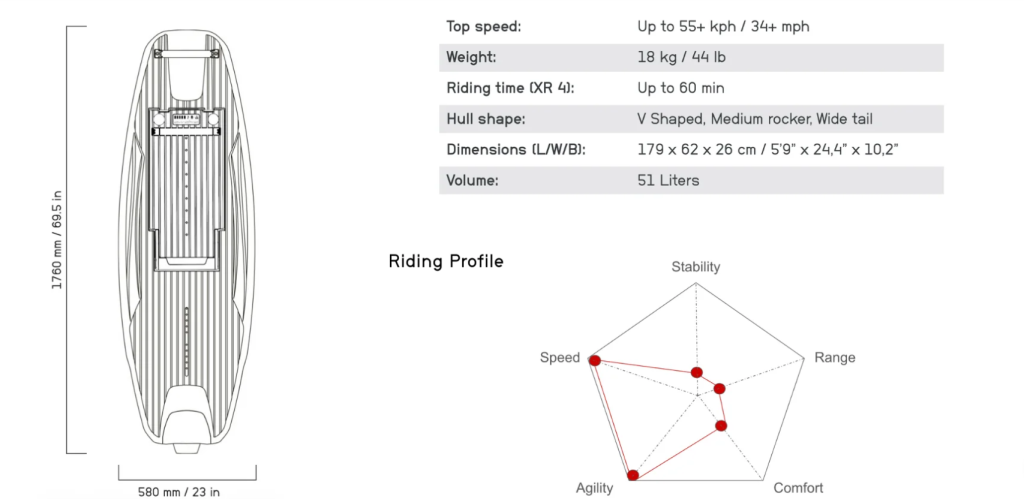This screenshot has width=1024, height=499.
Task: Click the board outline diagram
Action: pos(187,240)
